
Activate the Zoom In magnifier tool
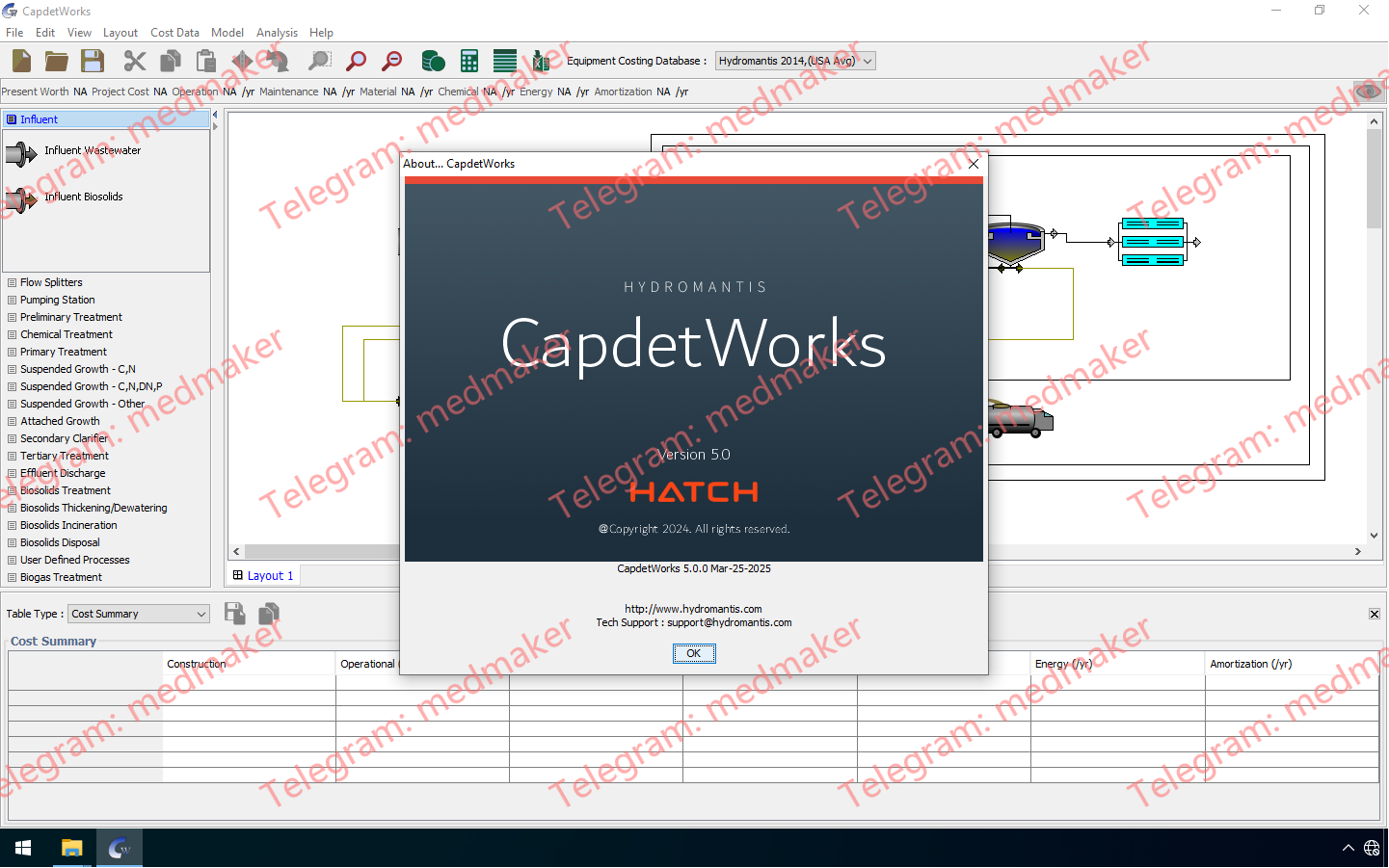(x=356, y=60)
